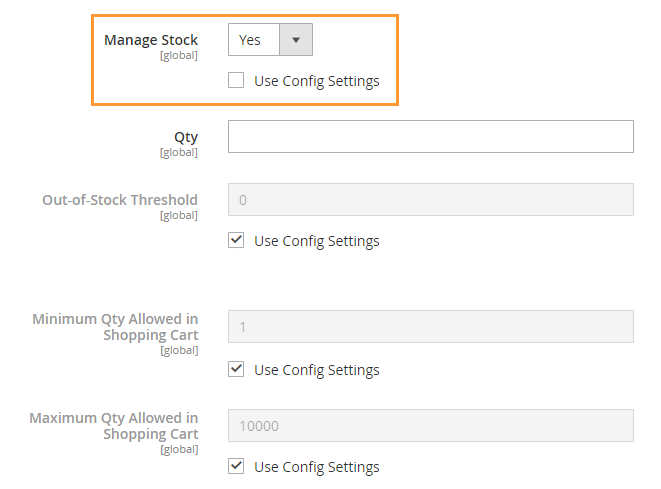Click the Minimum Qty Allowed field showing 1

[431, 327]
